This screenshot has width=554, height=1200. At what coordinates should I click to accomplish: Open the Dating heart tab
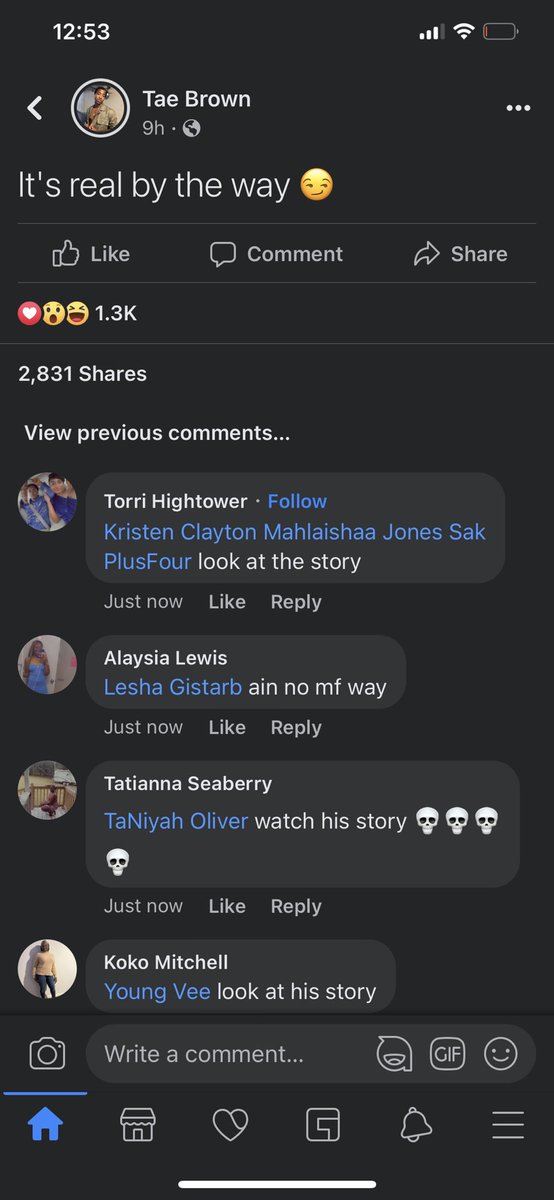pos(230,1125)
